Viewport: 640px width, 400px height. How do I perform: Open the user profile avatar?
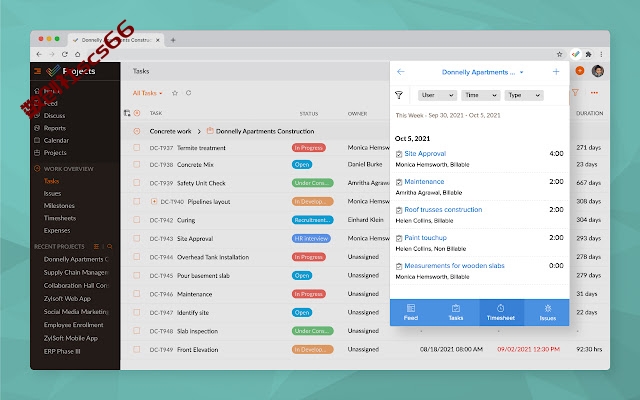click(x=598, y=71)
